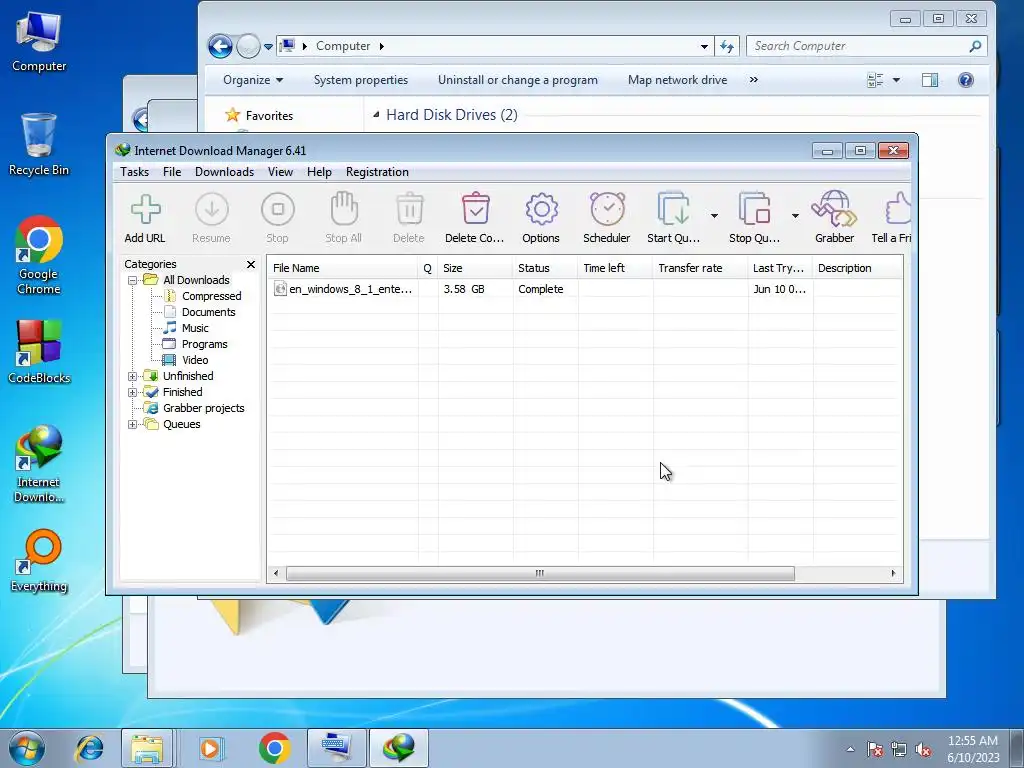Open Internet Download Manager desktop shortcut
This screenshot has width=1024, height=768.
(39, 464)
